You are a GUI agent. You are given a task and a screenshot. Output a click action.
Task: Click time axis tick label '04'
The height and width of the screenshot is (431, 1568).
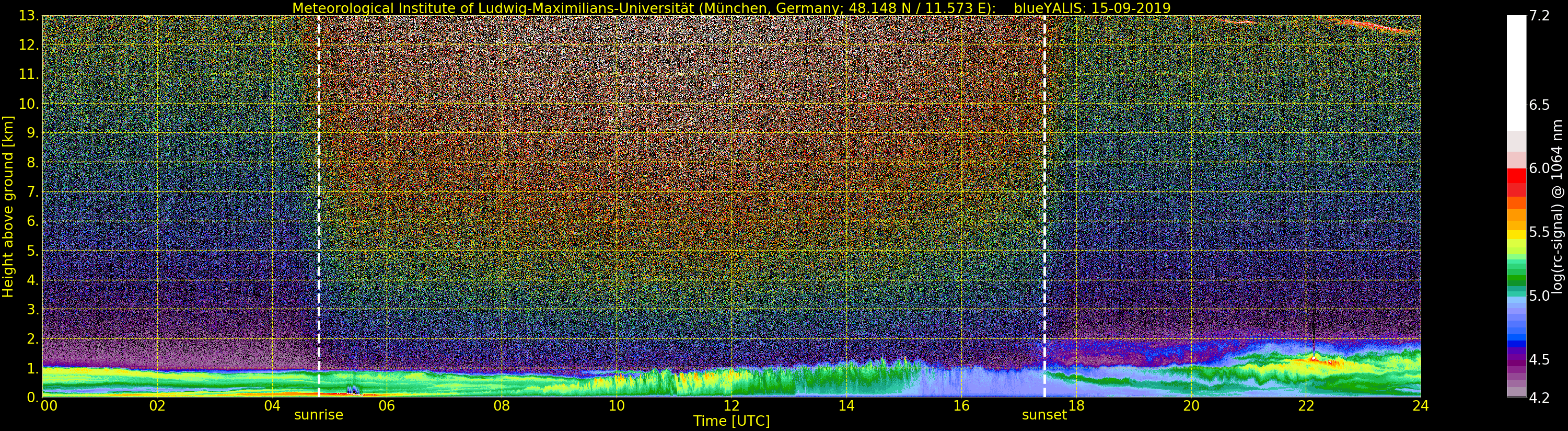(272, 405)
